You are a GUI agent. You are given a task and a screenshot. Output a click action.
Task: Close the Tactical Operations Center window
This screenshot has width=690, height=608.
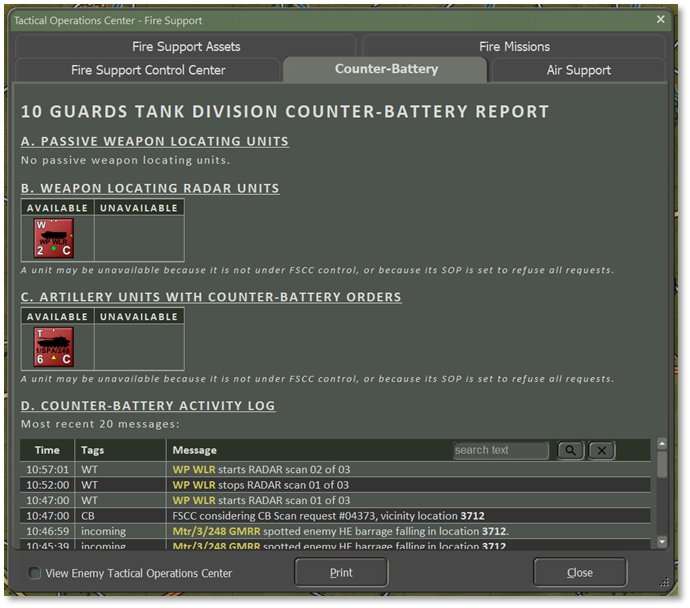tap(660, 19)
